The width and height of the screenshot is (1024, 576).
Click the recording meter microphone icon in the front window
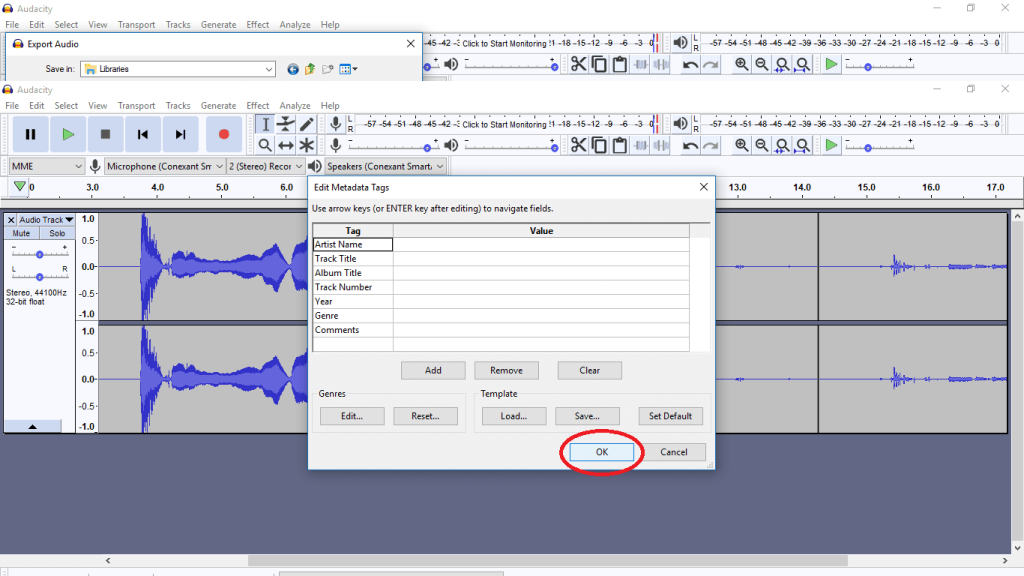click(336, 124)
